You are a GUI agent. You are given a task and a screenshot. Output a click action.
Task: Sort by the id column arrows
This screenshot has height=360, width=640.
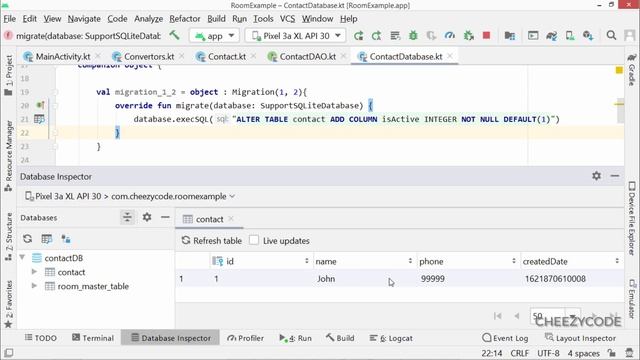[307, 261]
